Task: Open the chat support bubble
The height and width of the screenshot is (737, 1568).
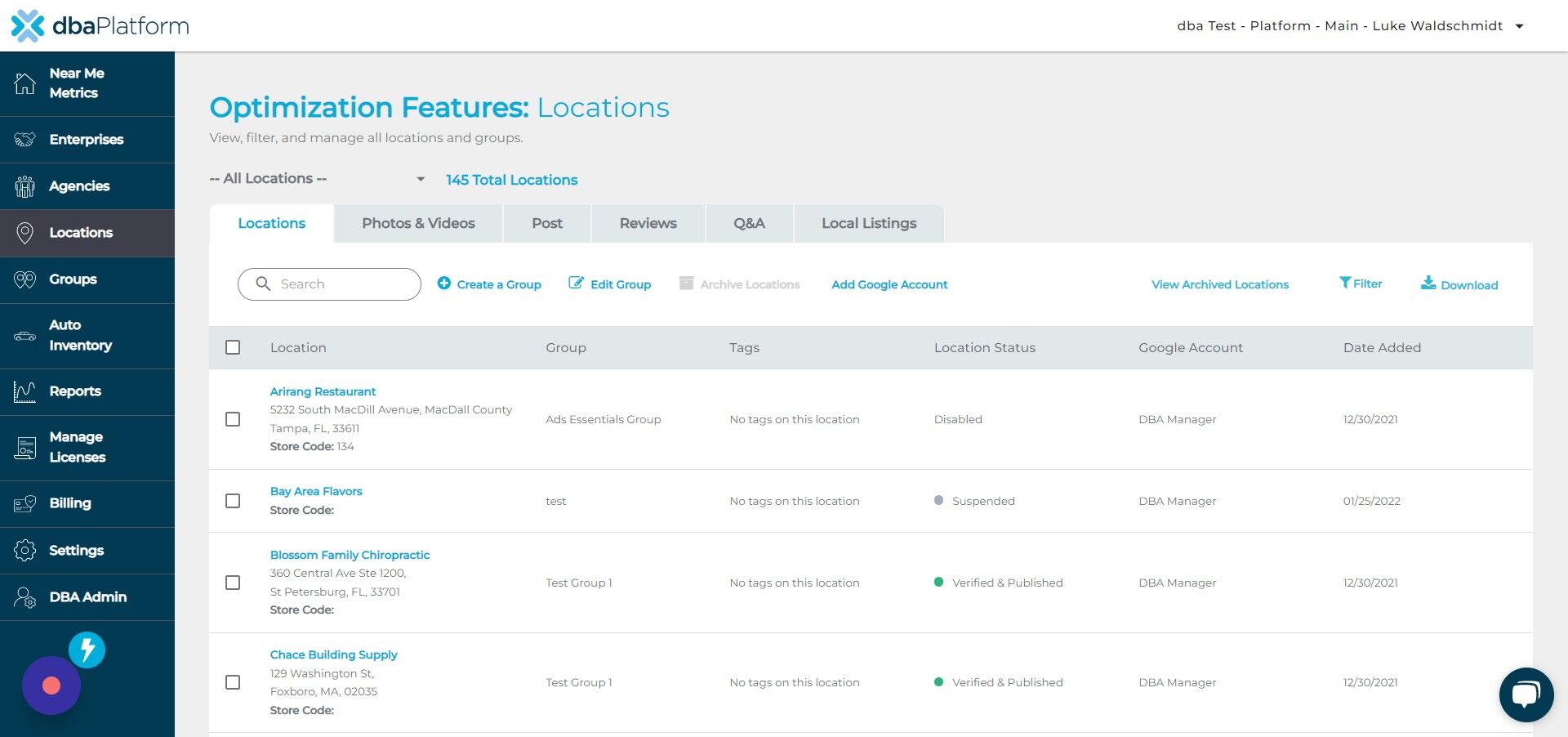Action: pos(1526,694)
